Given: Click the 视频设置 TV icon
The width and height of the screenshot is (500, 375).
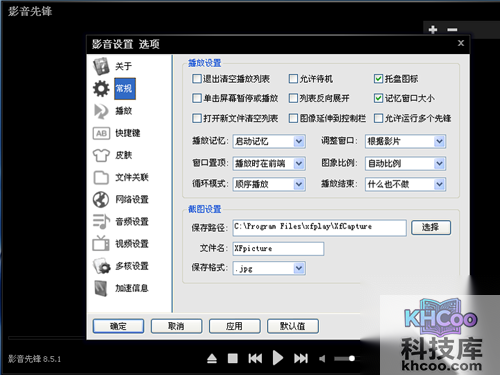Looking at the screenshot, I should (101, 244).
